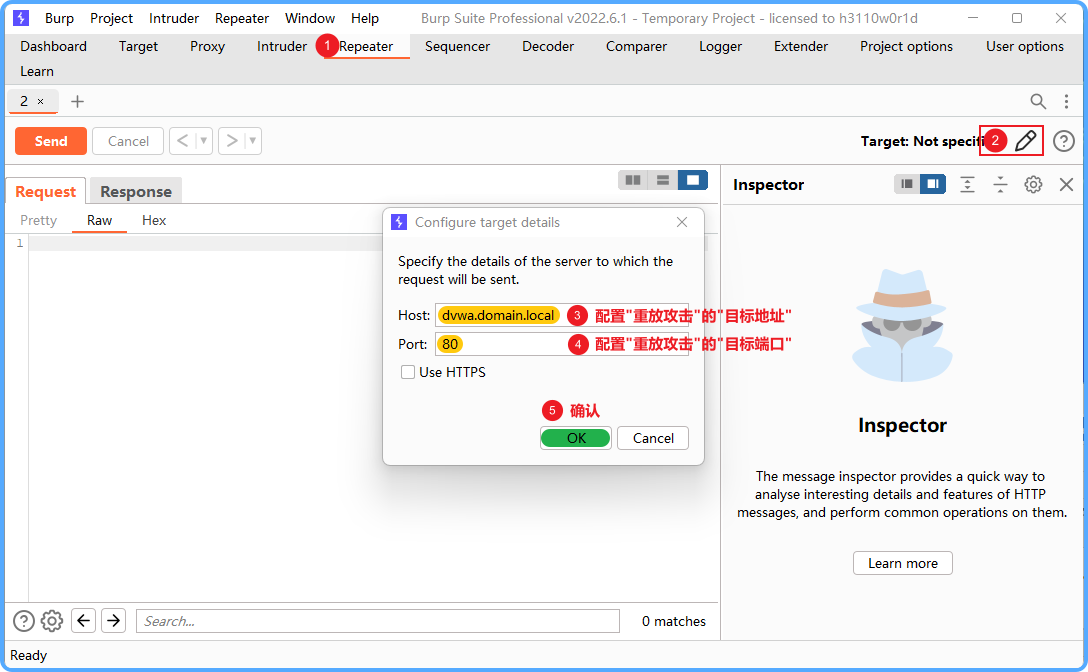Viewport: 1088px width, 672px height.
Task: Open the Intruder menu in menu bar
Action: tap(173, 18)
